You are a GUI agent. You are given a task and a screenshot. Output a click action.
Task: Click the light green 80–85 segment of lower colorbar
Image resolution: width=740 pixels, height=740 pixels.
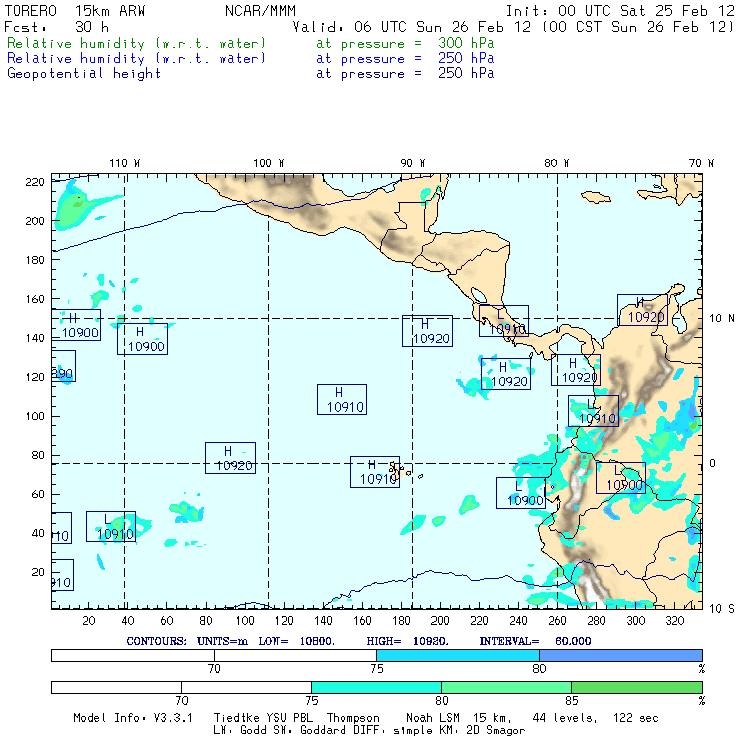(506, 687)
